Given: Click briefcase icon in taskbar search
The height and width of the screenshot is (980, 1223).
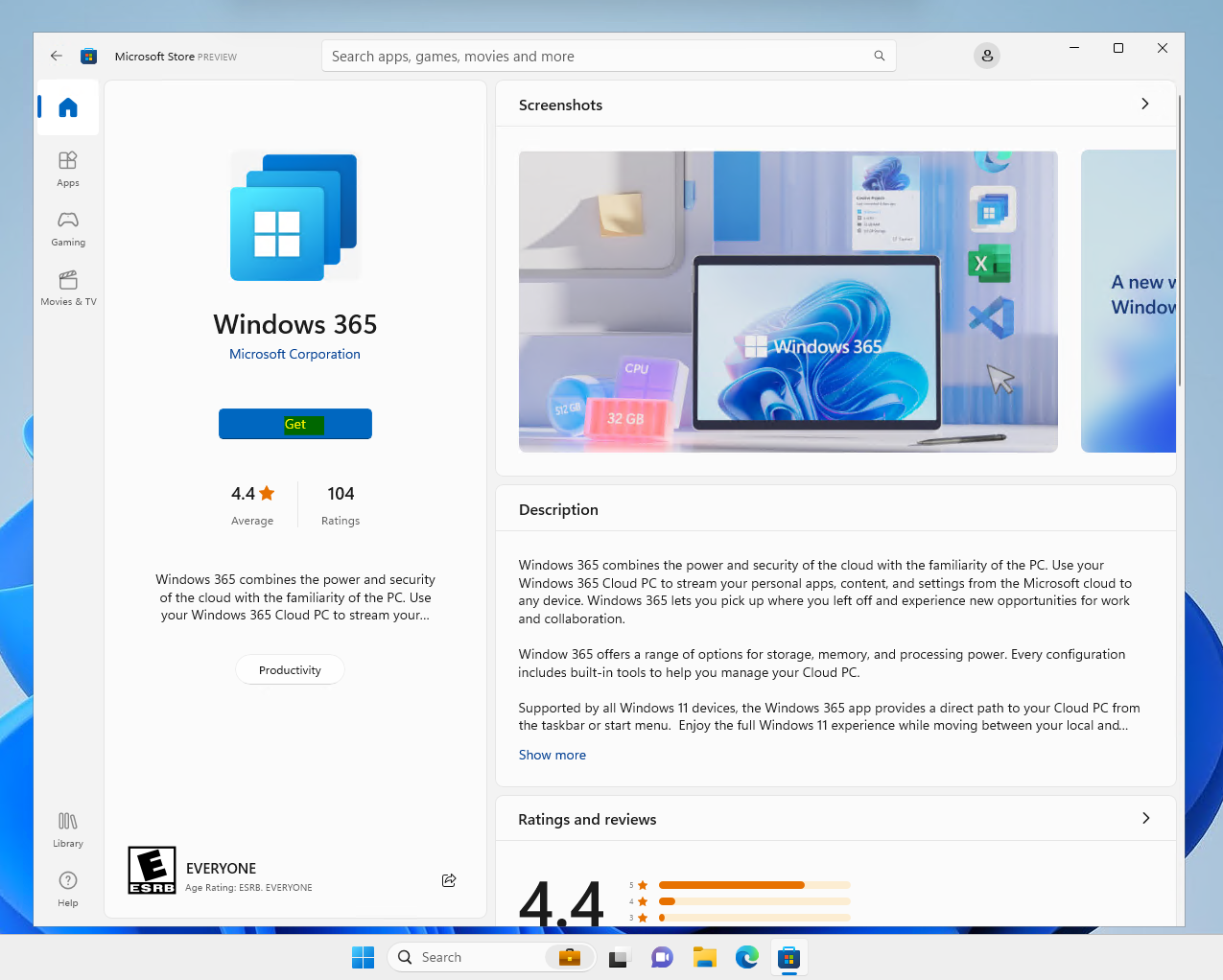Looking at the screenshot, I should coord(570,957).
